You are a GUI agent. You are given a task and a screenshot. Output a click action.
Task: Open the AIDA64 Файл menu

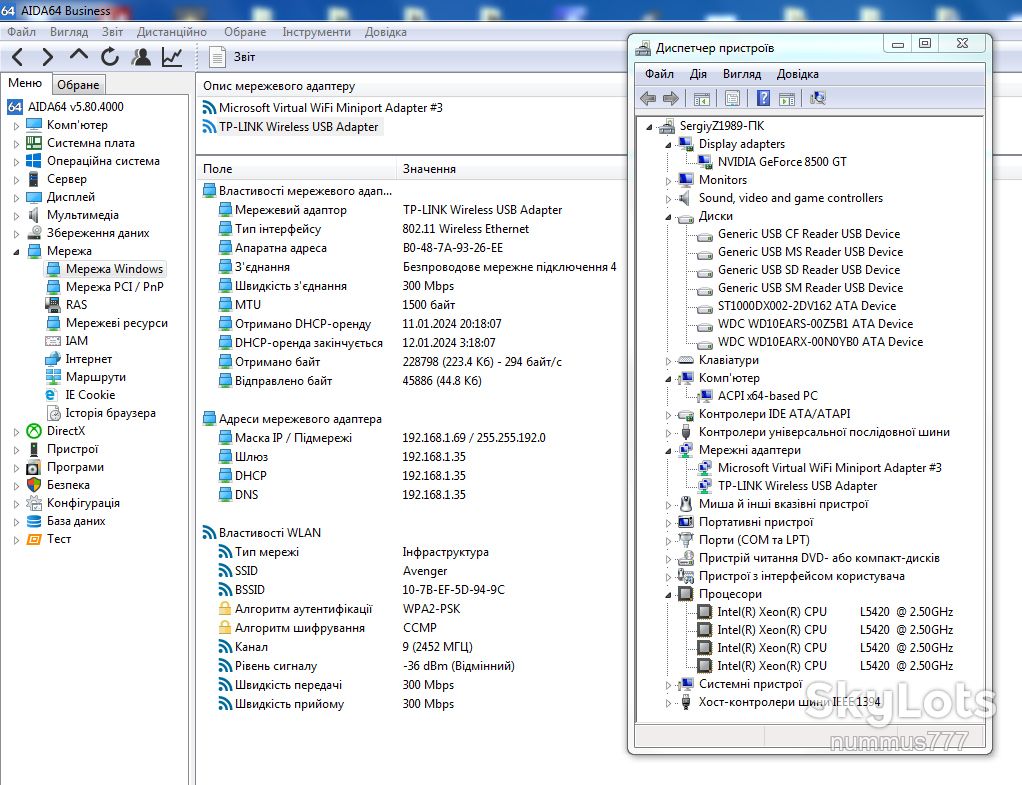22,32
